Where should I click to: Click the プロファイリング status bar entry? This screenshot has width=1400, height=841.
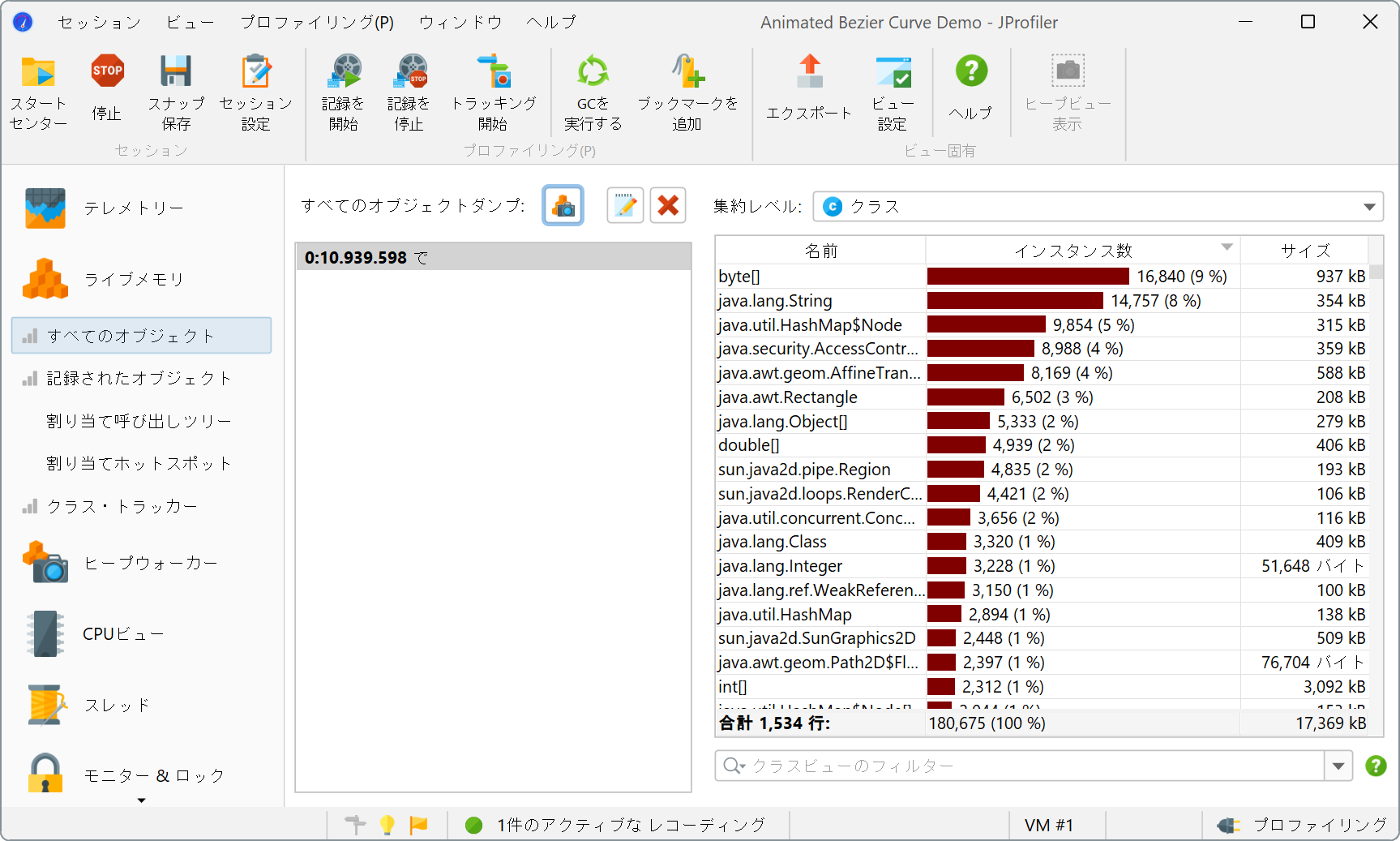(1302, 825)
